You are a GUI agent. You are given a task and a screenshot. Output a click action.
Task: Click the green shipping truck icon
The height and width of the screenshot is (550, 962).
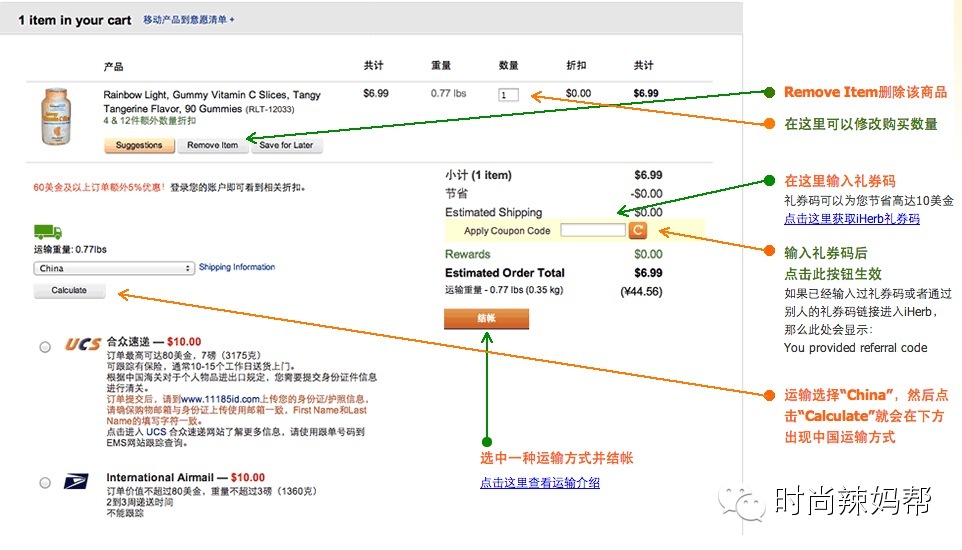(48, 231)
